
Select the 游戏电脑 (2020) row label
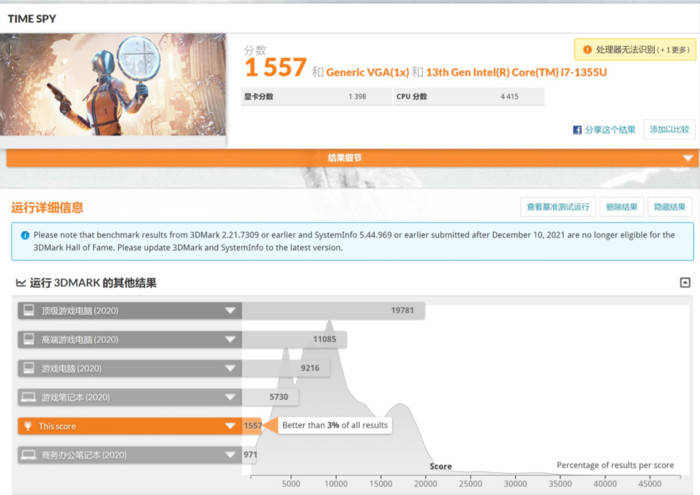[x=71, y=369]
